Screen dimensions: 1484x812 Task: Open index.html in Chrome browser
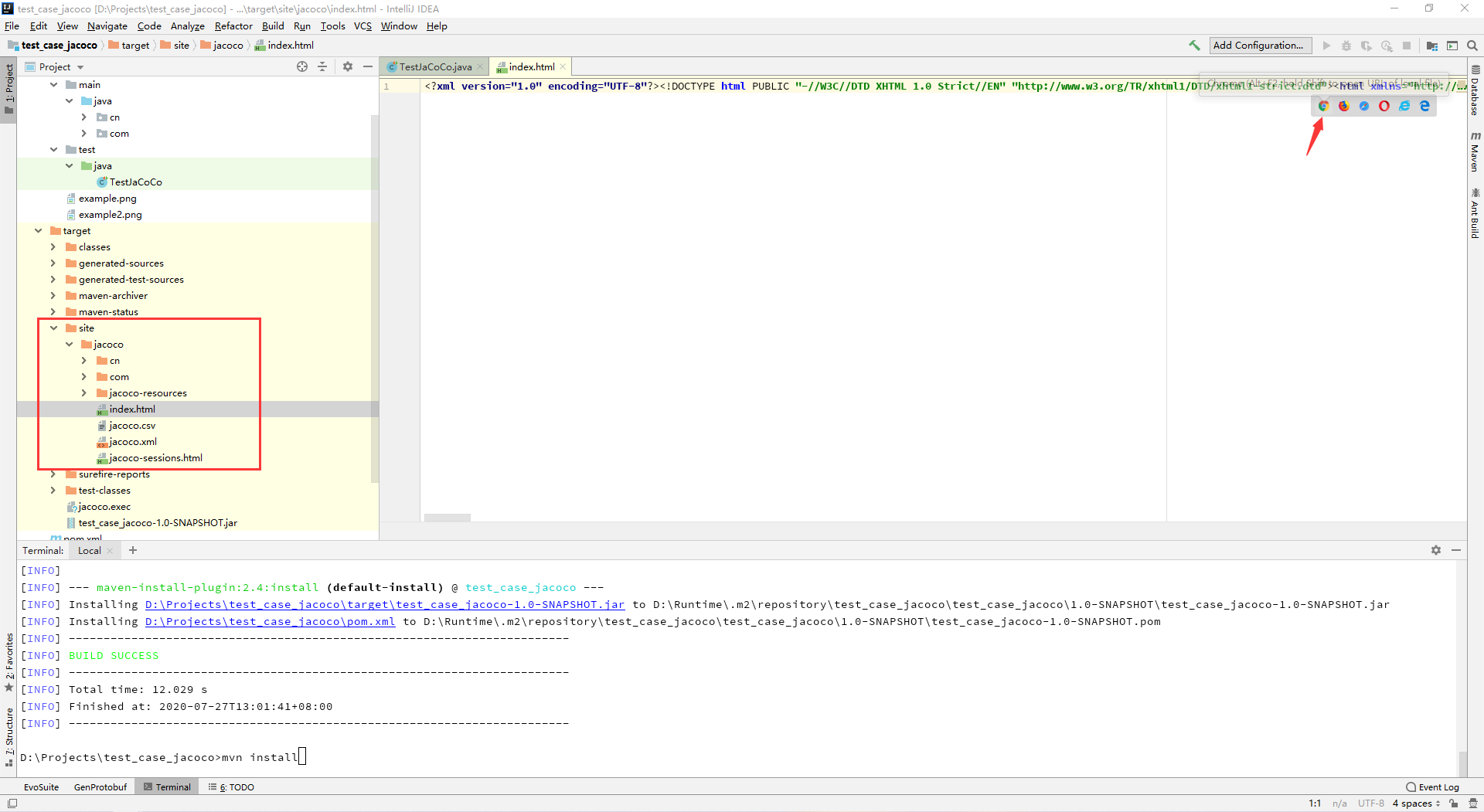(1323, 106)
